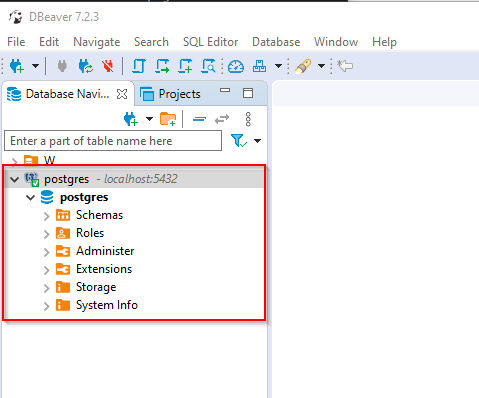The width and height of the screenshot is (479, 398).
Task: Open navigator New Connection dropdown arrow
Action: [x=149, y=119]
